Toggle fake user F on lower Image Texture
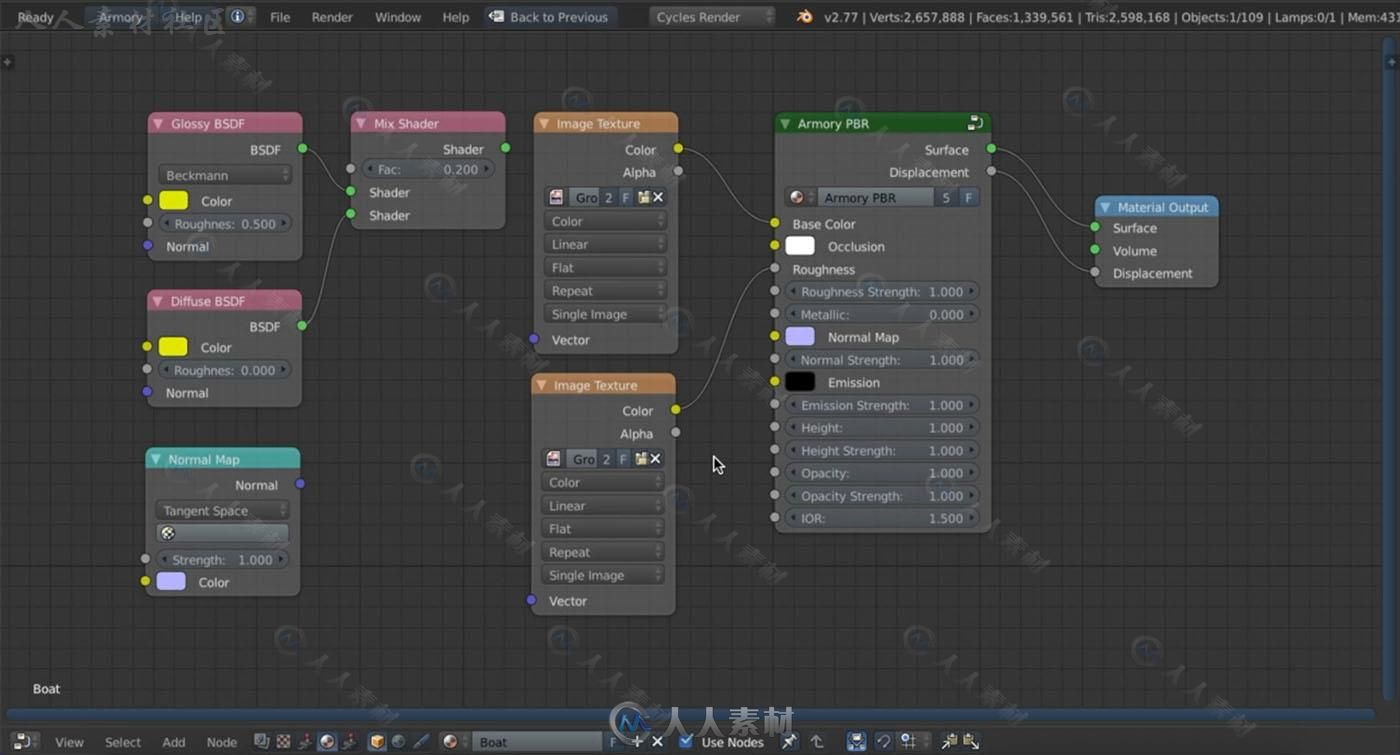The width and height of the screenshot is (1400, 755). tap(623, 458)
